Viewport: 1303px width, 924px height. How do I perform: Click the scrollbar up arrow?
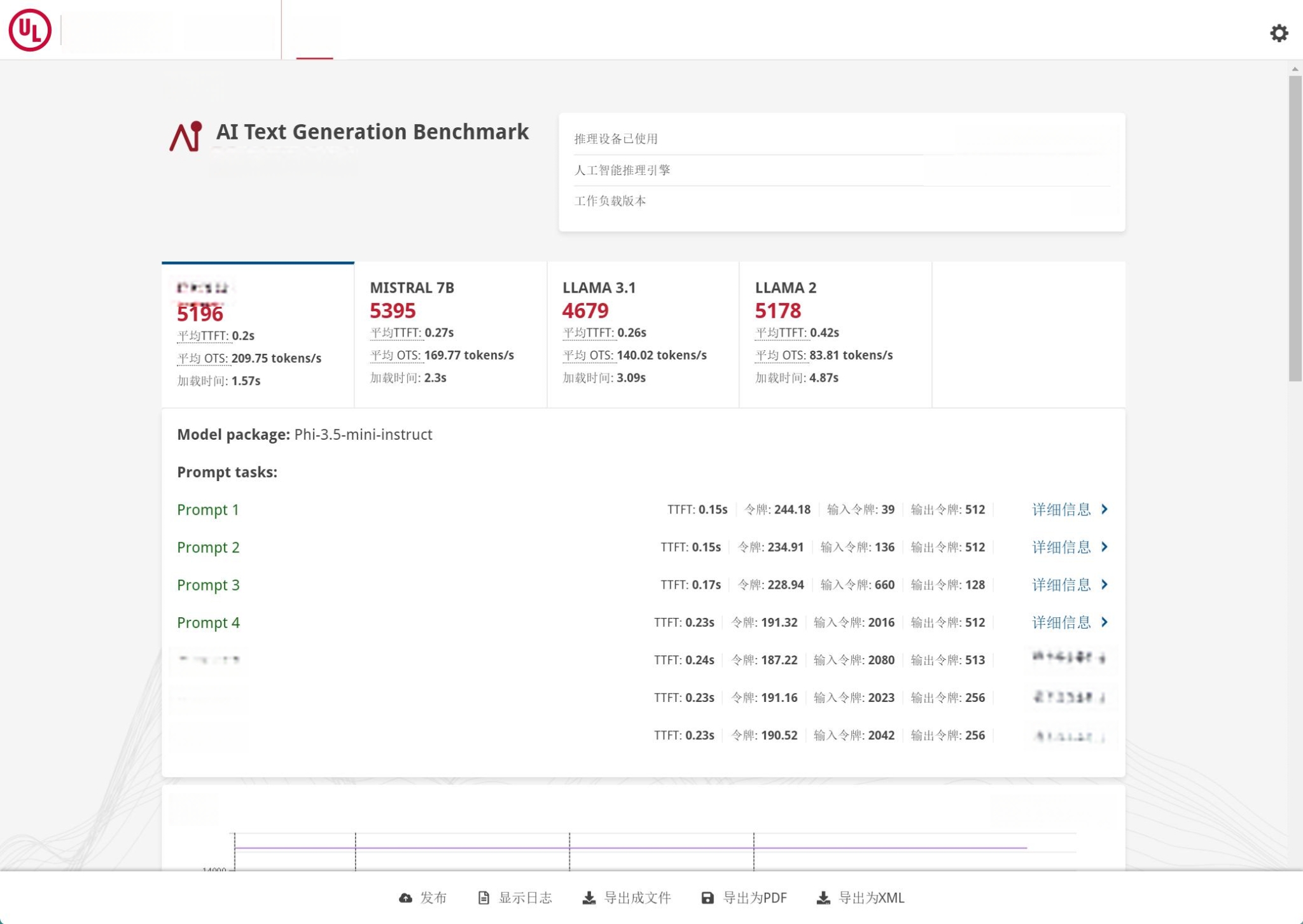pyautogui.click(x=1295, y=69)
